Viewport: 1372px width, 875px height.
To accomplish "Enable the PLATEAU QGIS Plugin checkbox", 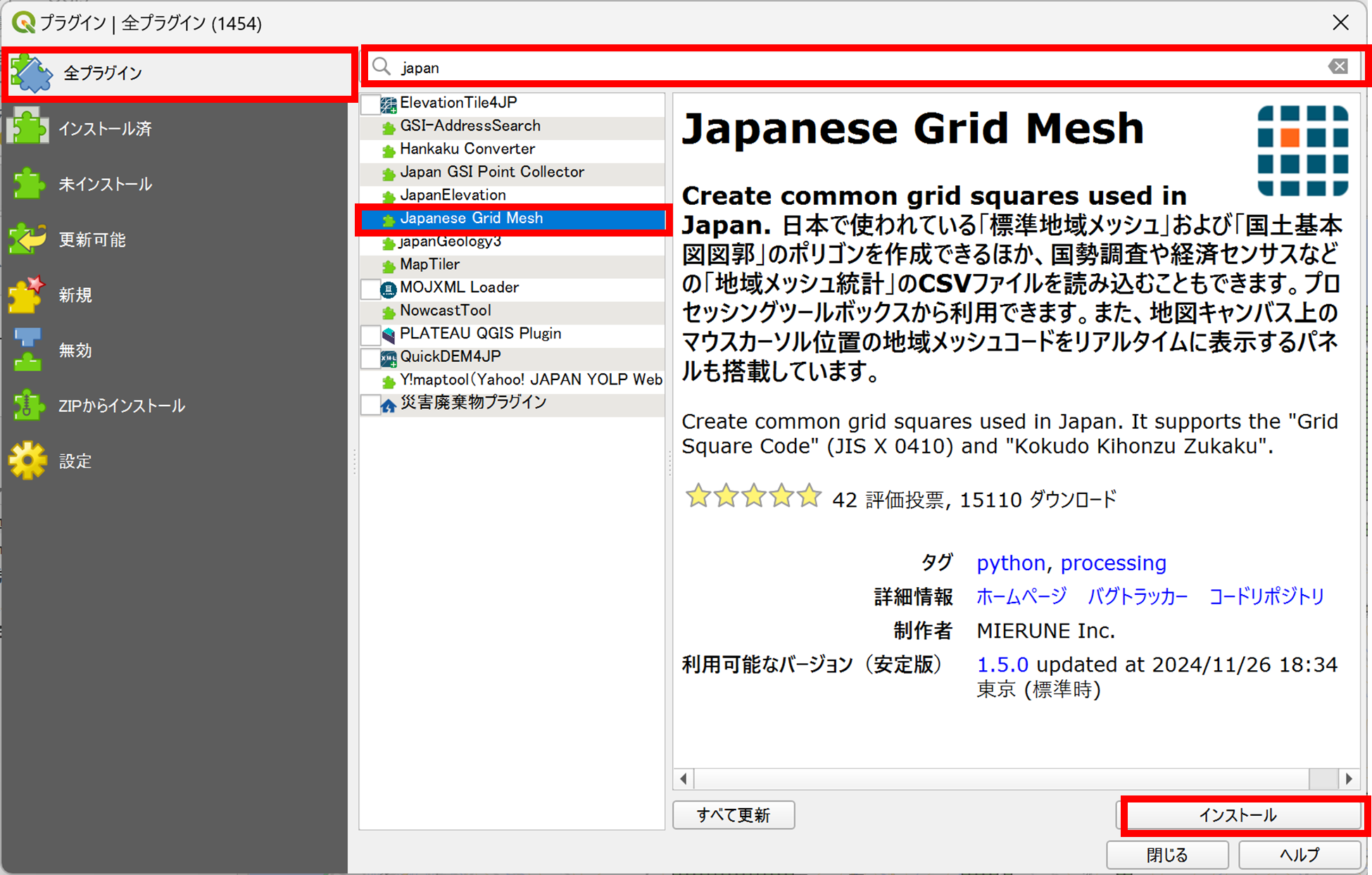I will (370, 334).
